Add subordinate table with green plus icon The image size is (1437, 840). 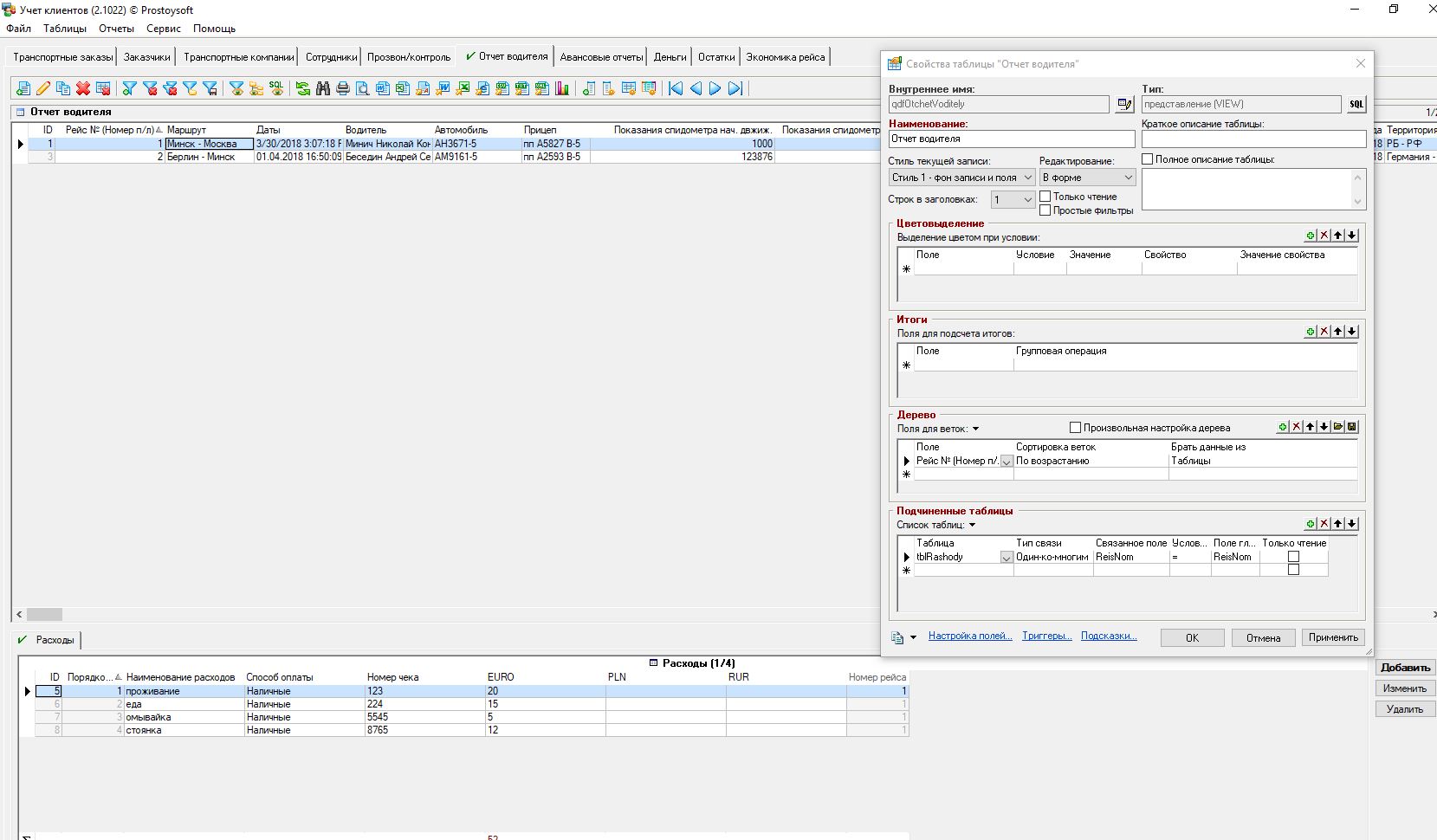tap(1311, 524)
